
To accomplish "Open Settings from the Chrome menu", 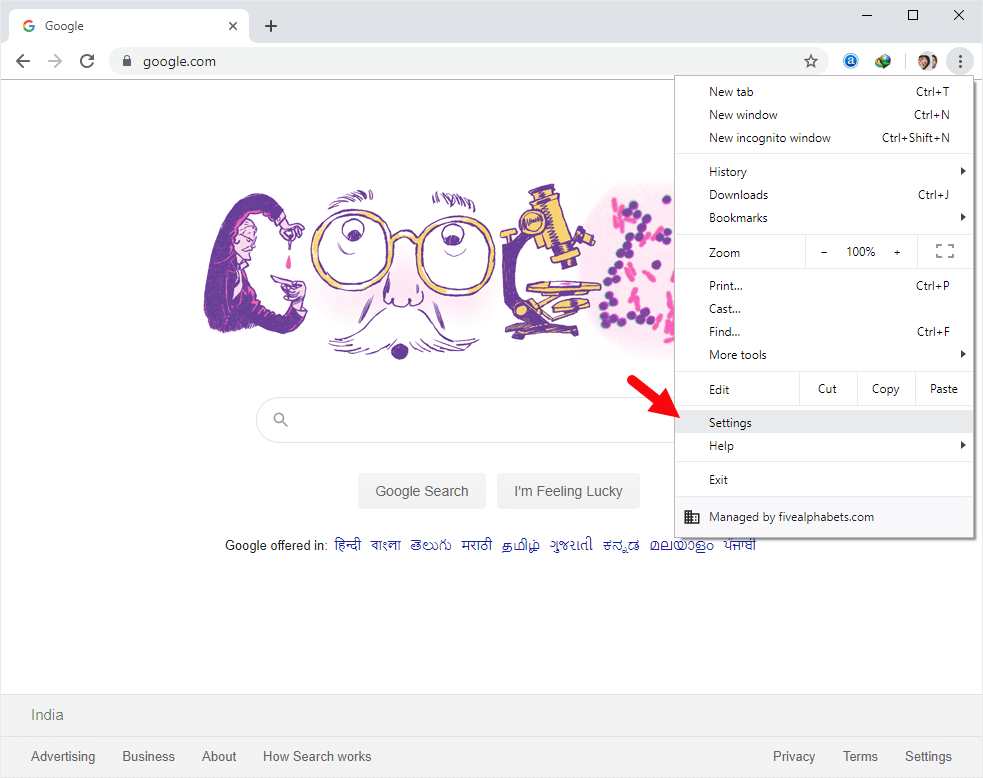I will 824,423.
